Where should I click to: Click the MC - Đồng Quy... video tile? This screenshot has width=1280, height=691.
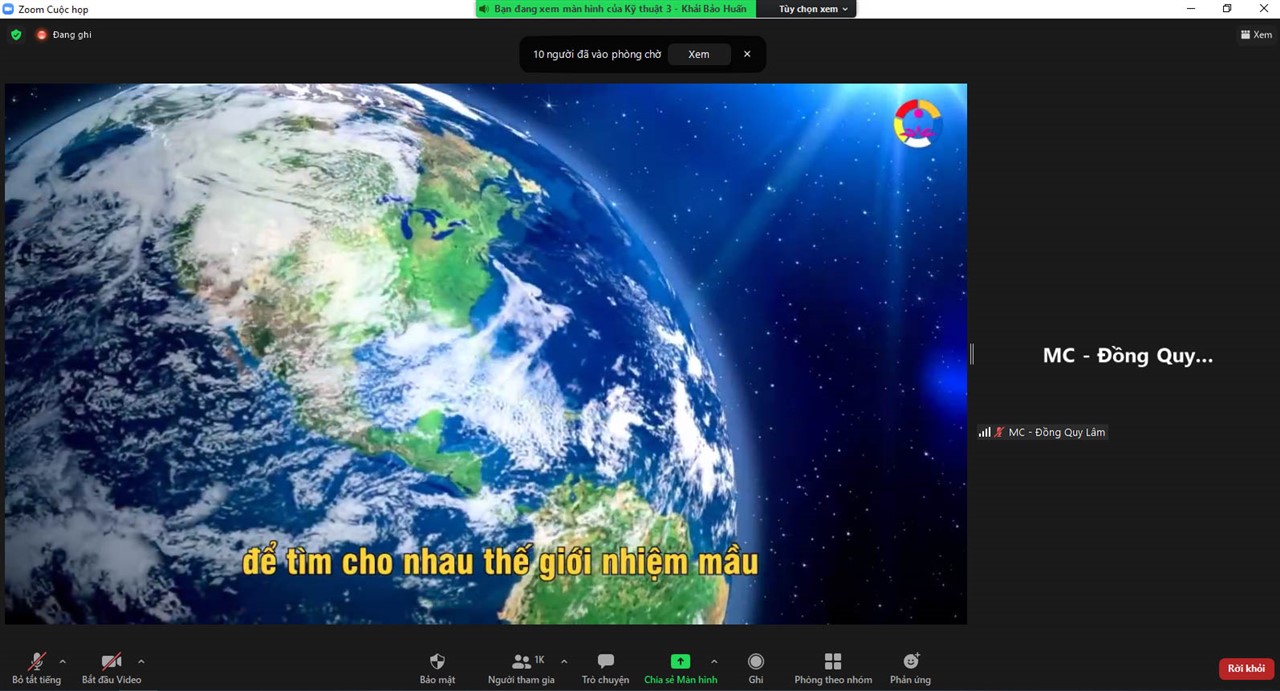coord(1127,356)
